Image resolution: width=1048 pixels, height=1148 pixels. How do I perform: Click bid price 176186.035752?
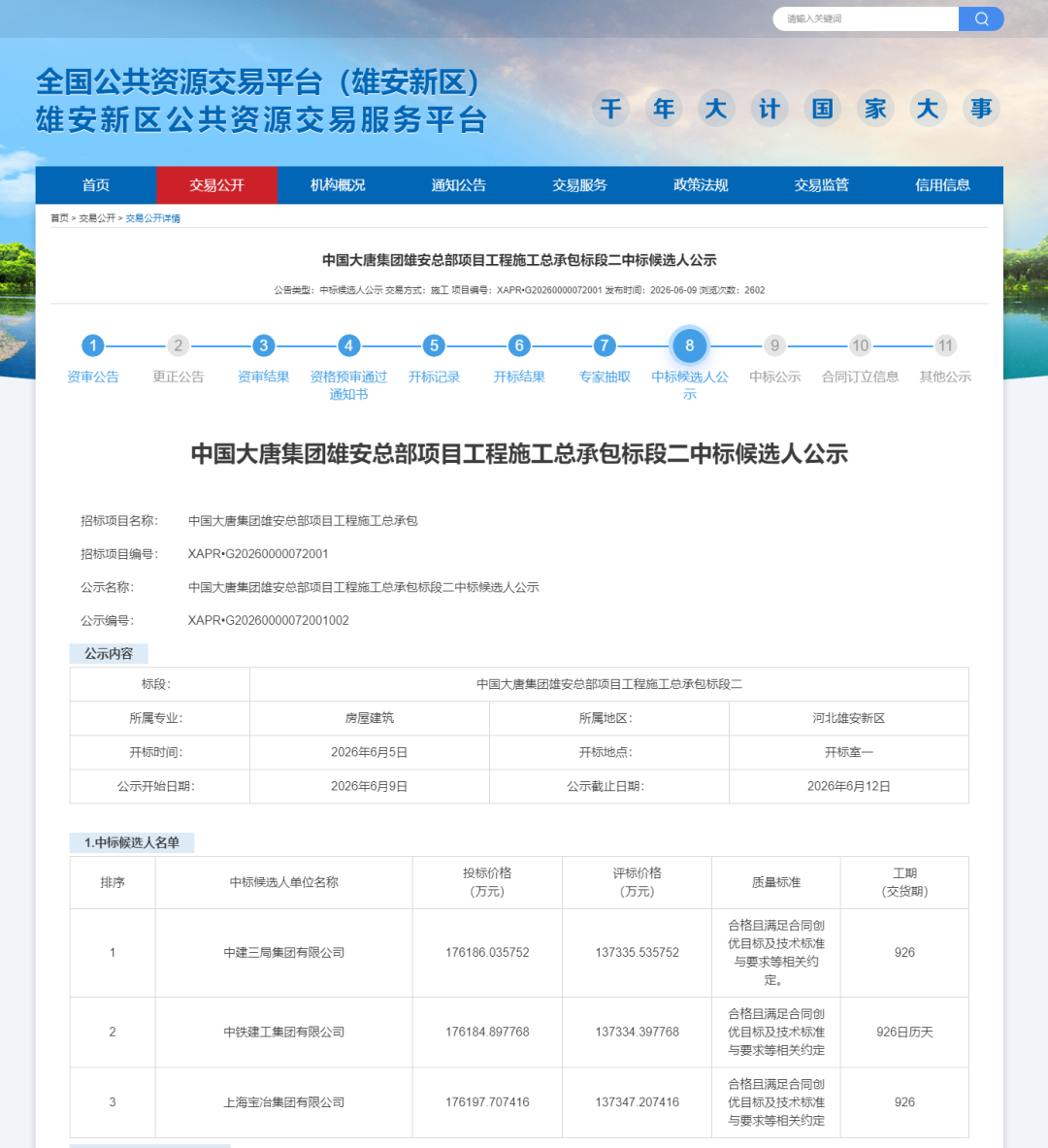pos(487,953)
